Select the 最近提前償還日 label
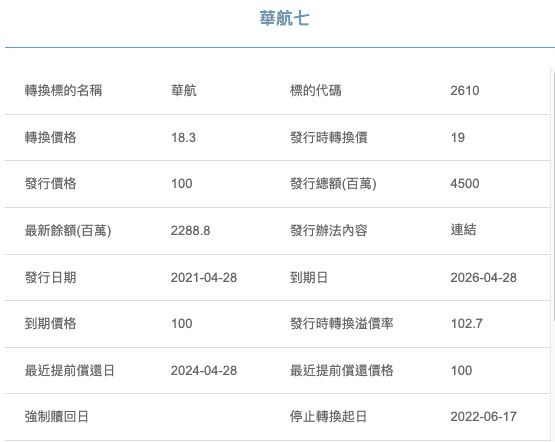The width and height of the screenshot is (555, 442). (69, 371)
